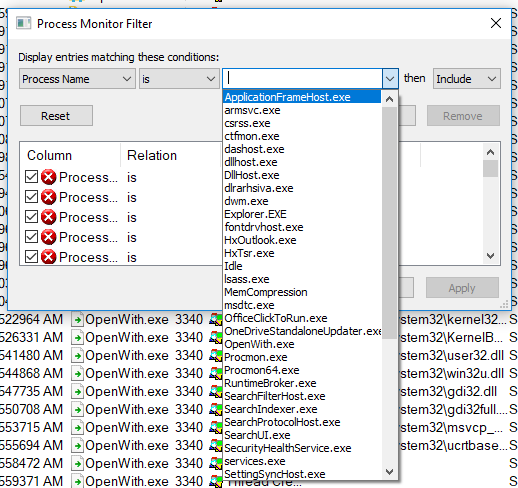Select OpenWith.exe in the dropdown list

point(302,344)
